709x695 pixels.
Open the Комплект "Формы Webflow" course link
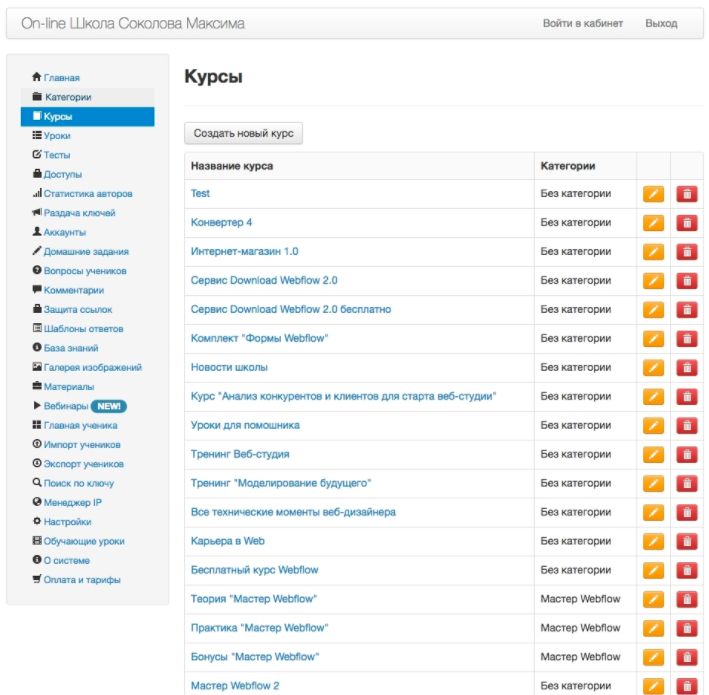[259, 339]
